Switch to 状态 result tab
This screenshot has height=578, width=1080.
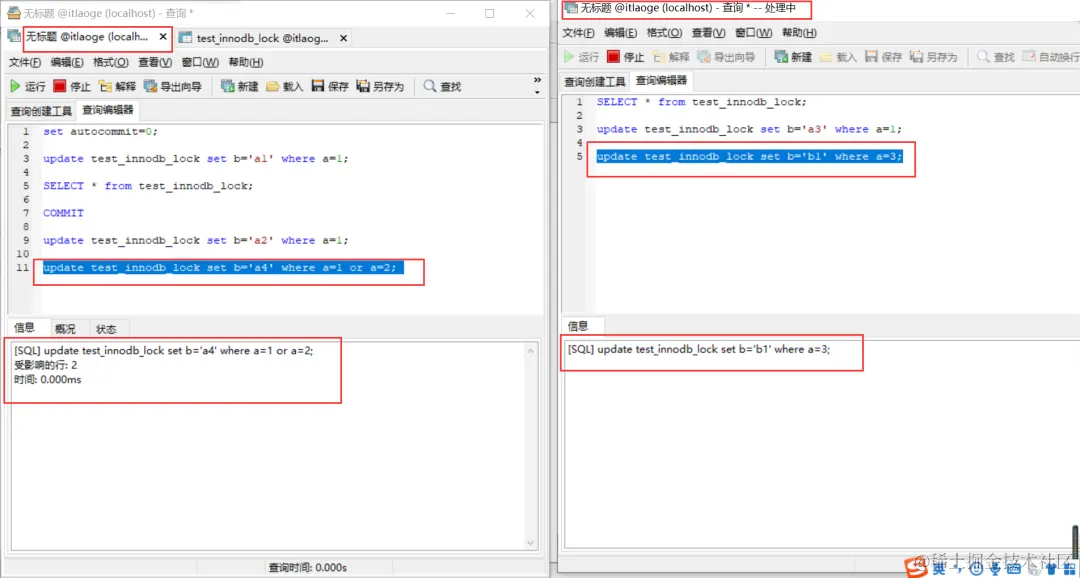(106, 329)
